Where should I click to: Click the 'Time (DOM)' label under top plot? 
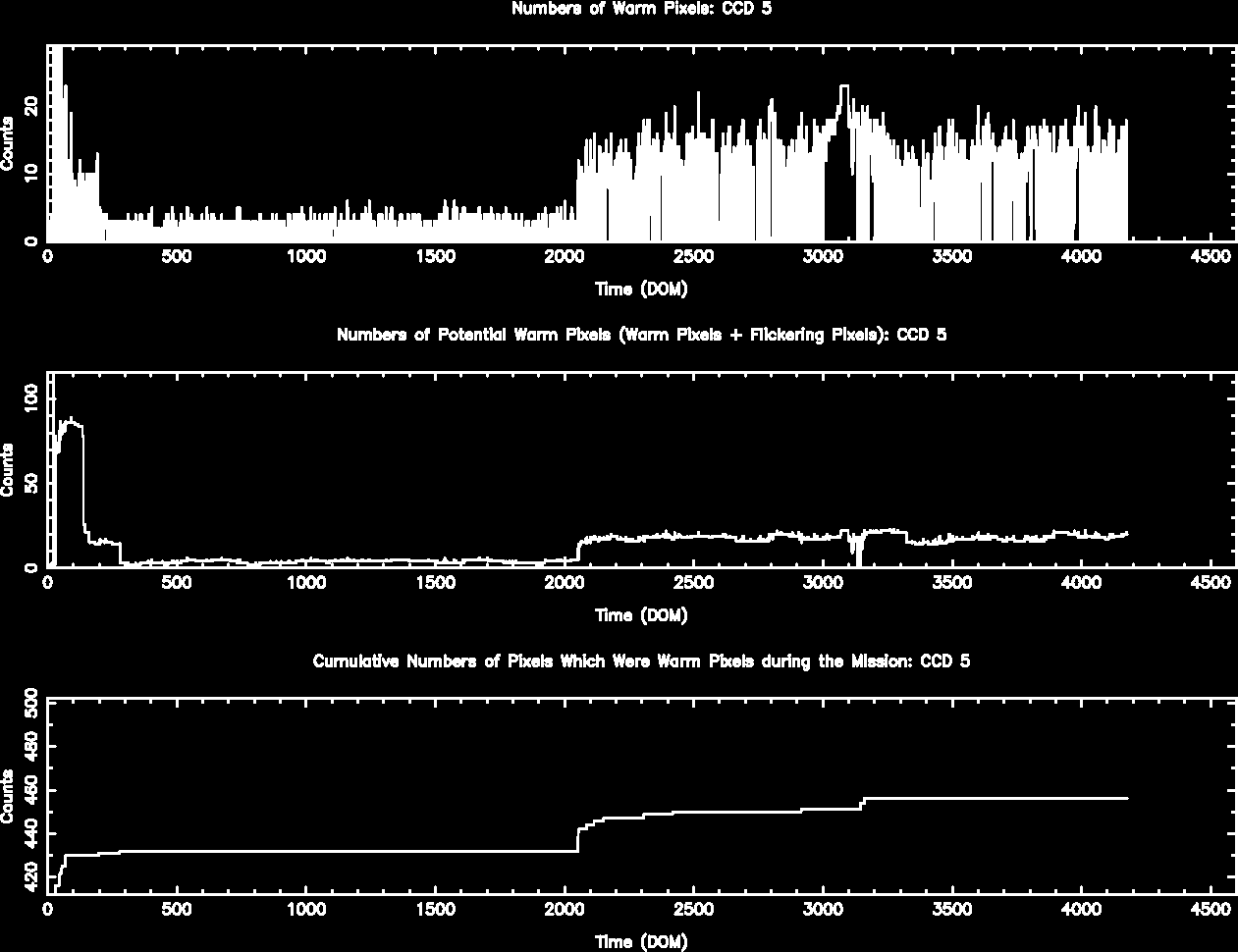click(641, 289)
